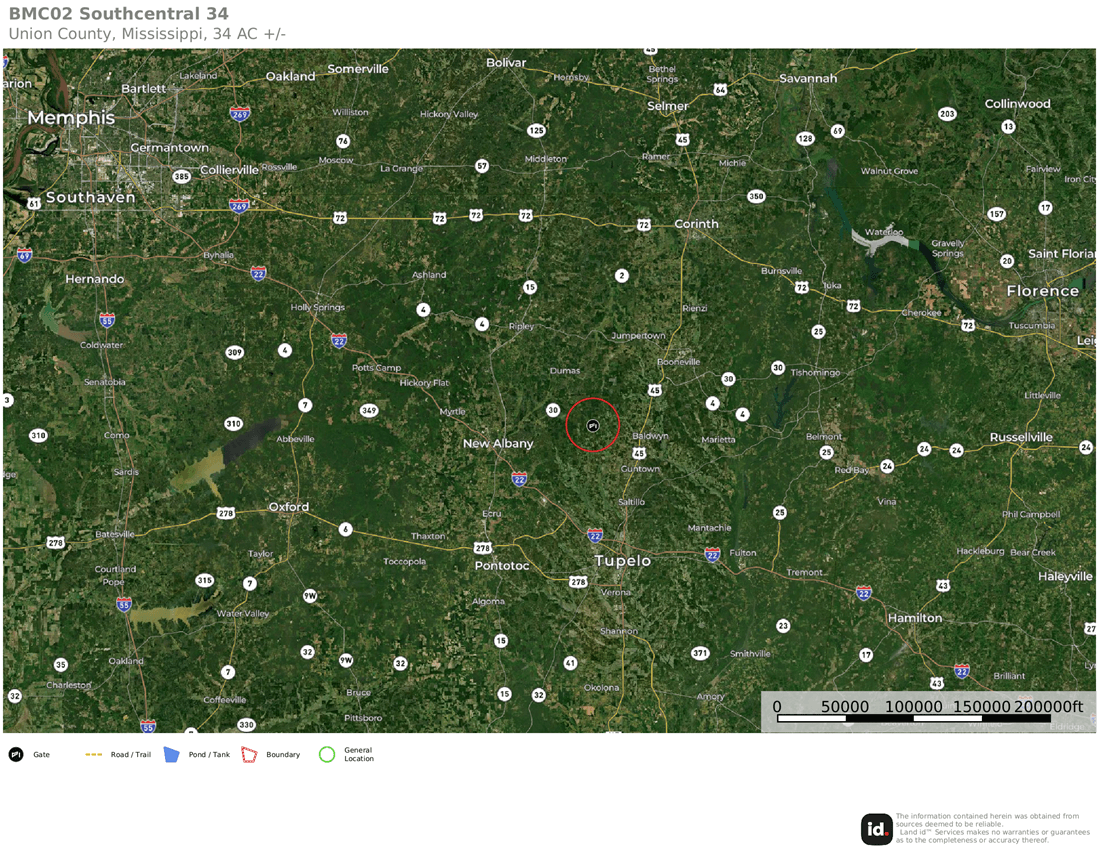Select the Corinth label on the map
The image size is (1100, 849).
coord(696,224)
